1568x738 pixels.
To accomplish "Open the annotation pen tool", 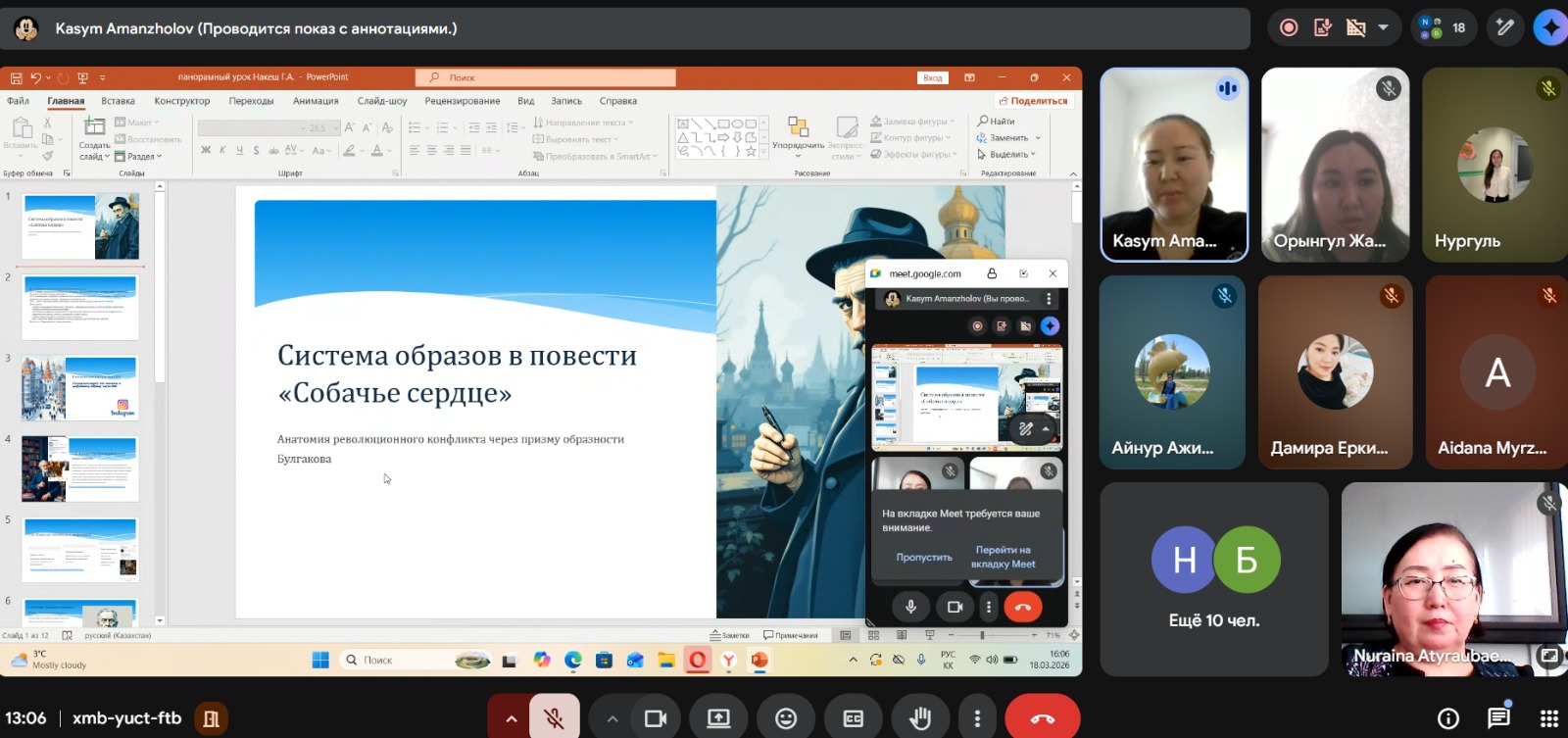I will (x=1504, y=27).
